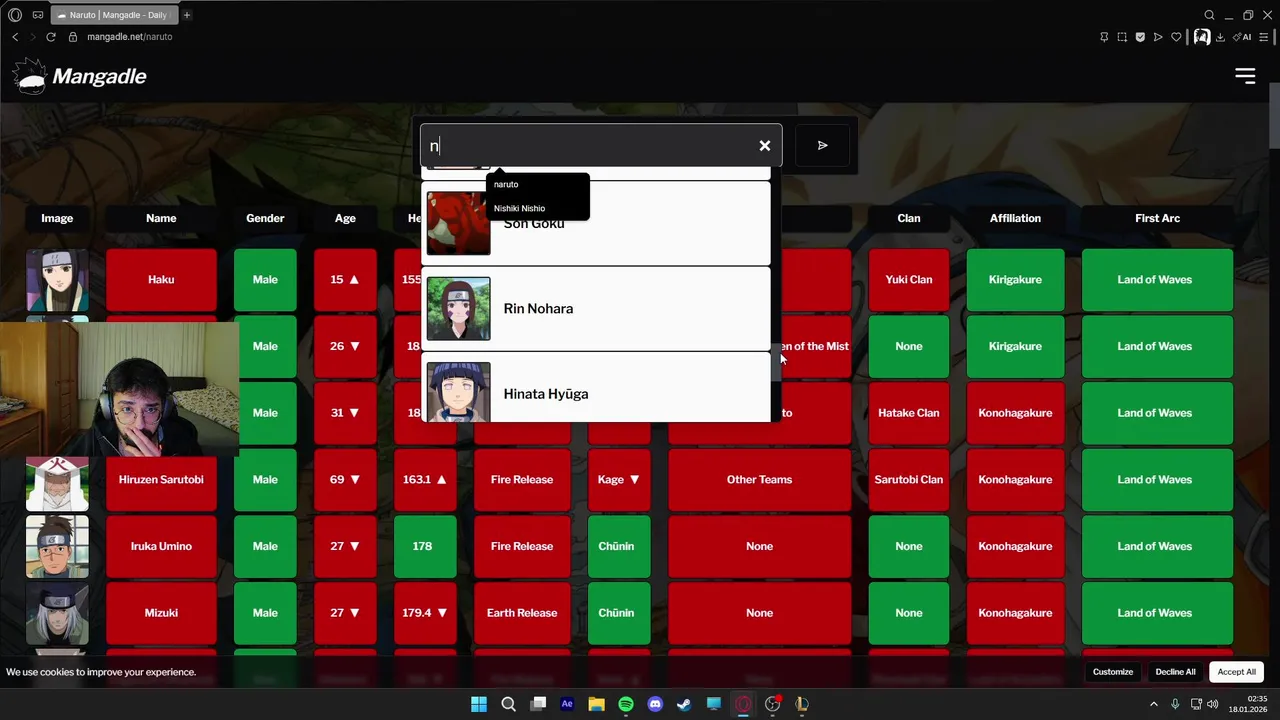Select Son Gokū from suggestions
The height and width of the screenshot is (720, 1280).
[x=596, y=223]
